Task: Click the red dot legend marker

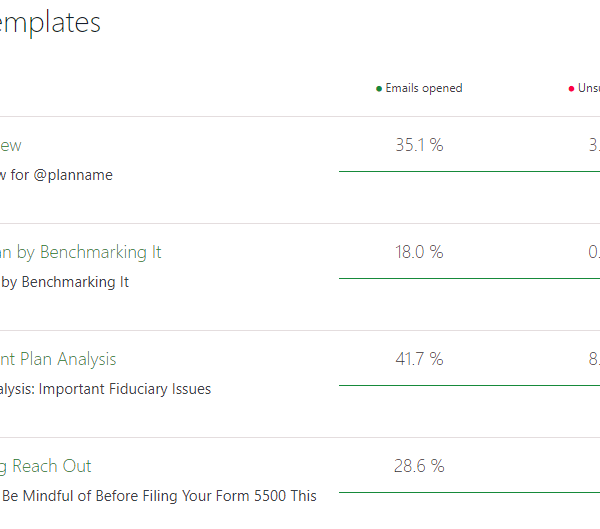Action: coord(571,89)
